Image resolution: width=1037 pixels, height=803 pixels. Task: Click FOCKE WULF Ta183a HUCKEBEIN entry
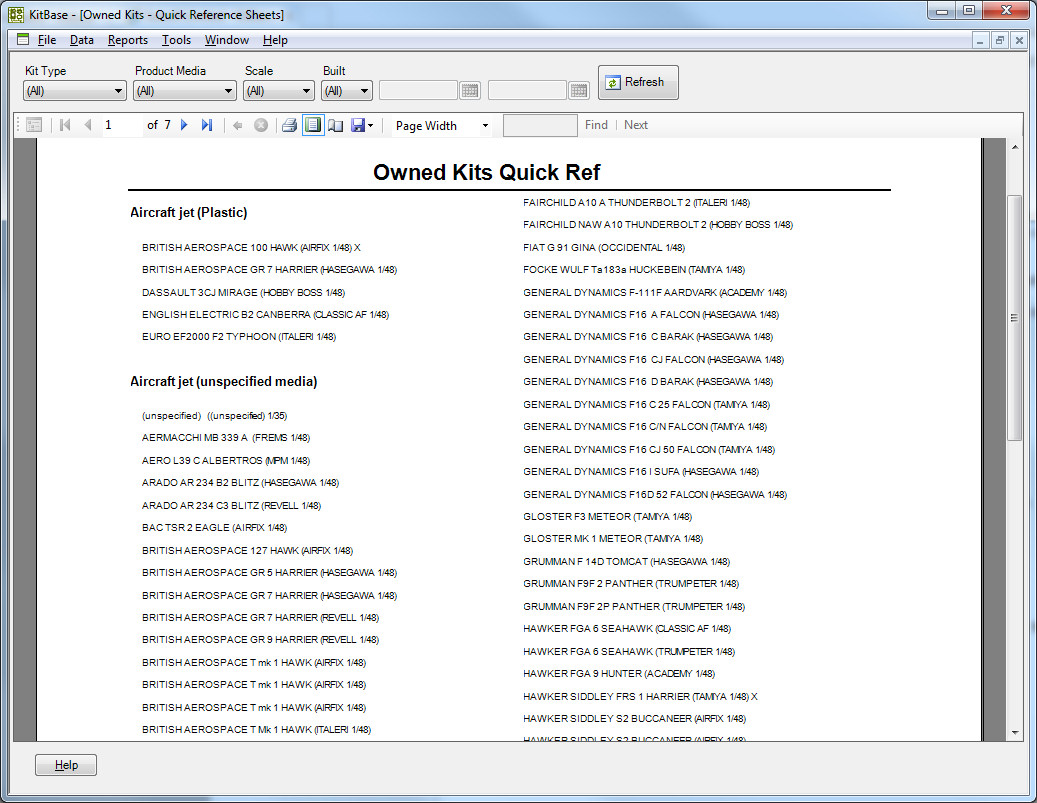634,270
